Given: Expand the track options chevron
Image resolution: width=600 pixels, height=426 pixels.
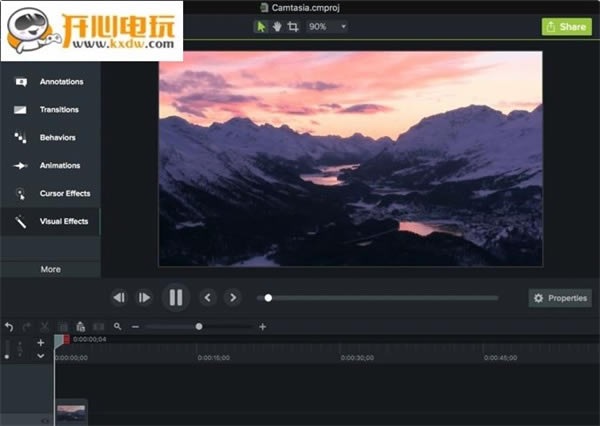Looking at the screenshot, I should (41, 356).
